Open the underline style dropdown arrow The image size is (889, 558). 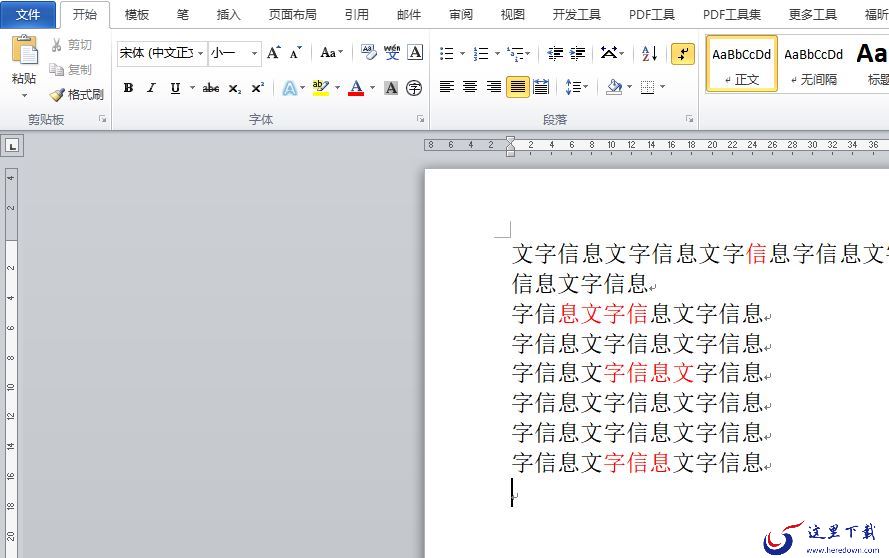pyautogui.click(x=192, y=88)
